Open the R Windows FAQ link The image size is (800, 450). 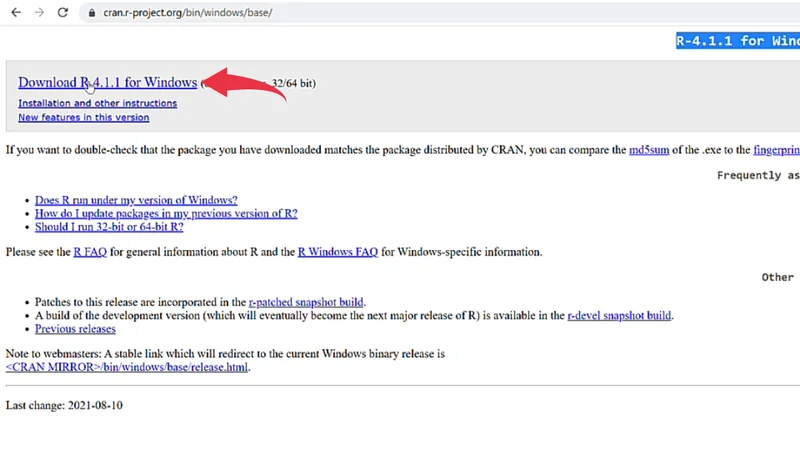[x=338, y=252]
